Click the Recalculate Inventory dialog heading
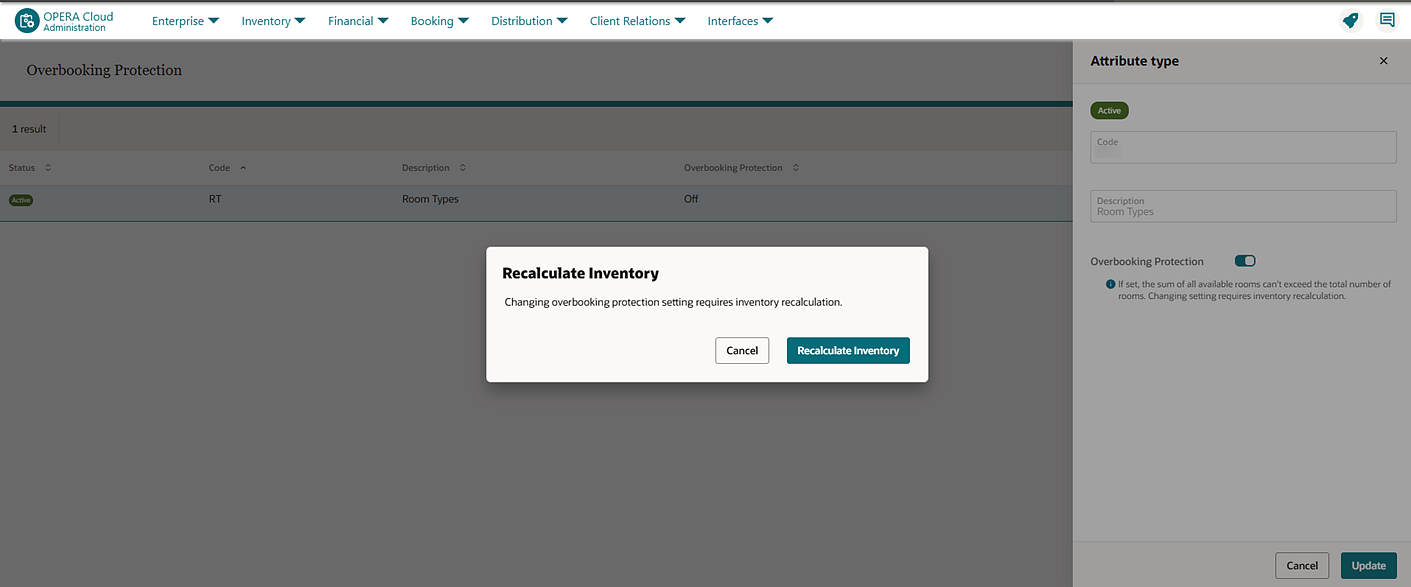 coord(580,273)
